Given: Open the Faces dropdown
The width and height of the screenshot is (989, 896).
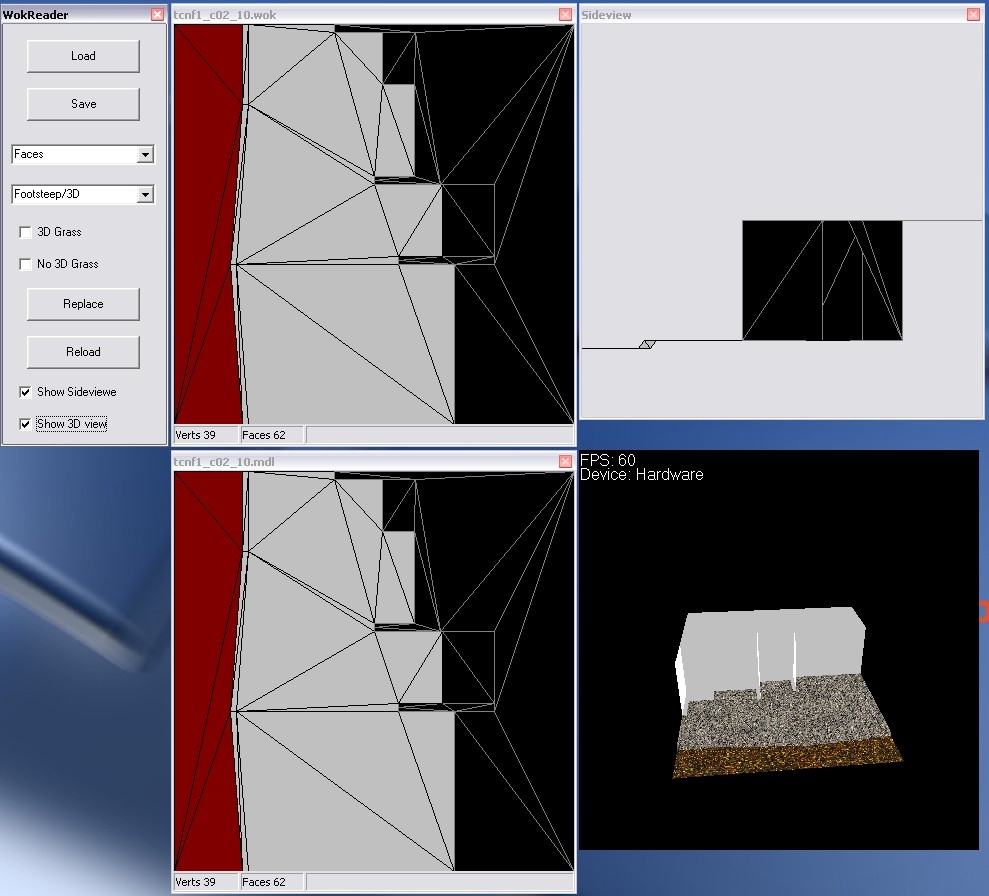Looking at the screenshot, I should pyautogui.click(x=145, y=155).
